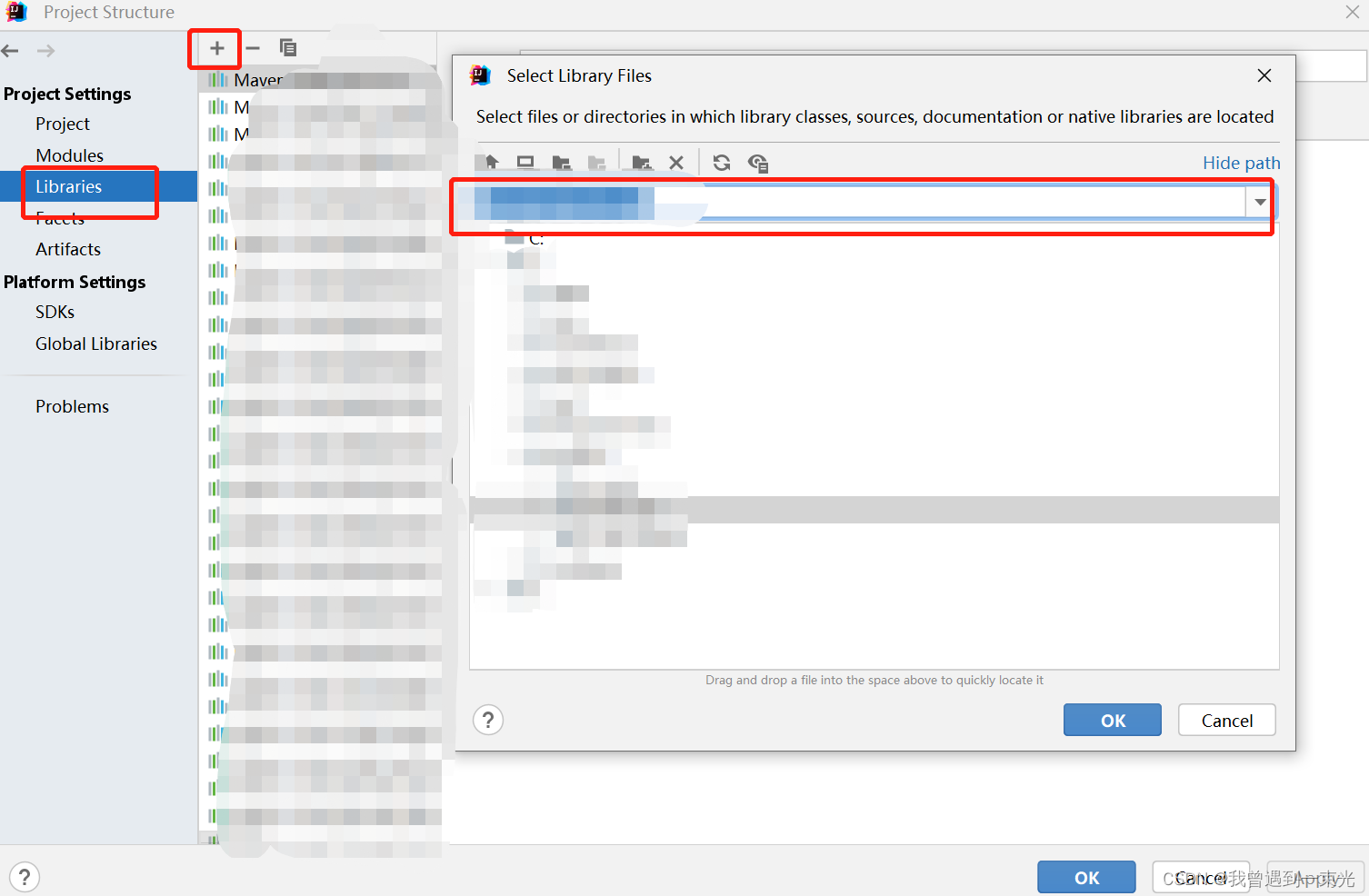Open help in Select Library Files dialog
1369x896 pixels.
[x=488, y=721]
